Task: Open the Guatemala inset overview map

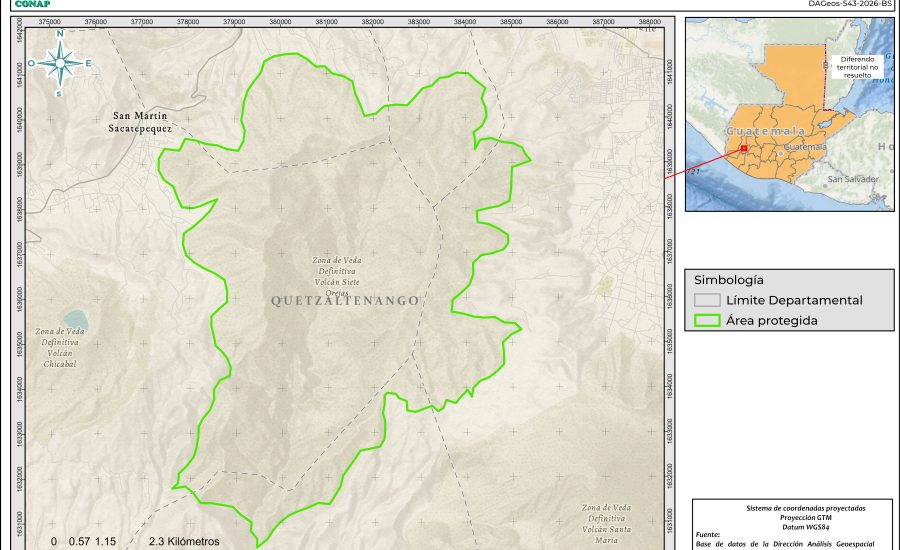Action: [x=789, y=115]
